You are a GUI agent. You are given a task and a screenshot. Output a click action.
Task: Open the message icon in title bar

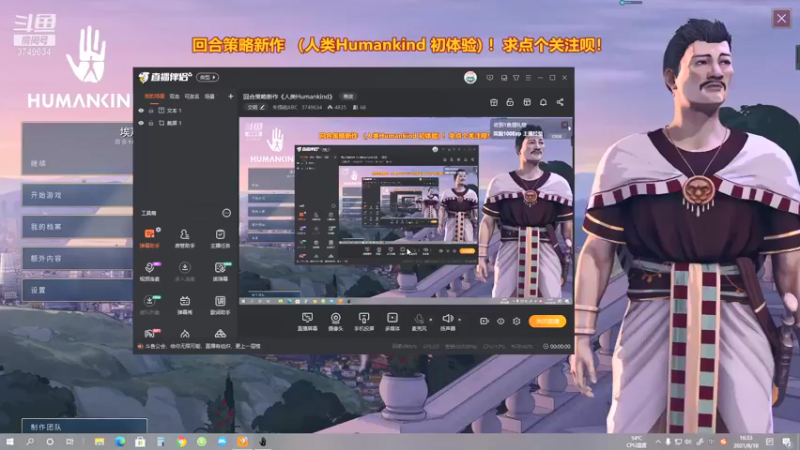490,78
